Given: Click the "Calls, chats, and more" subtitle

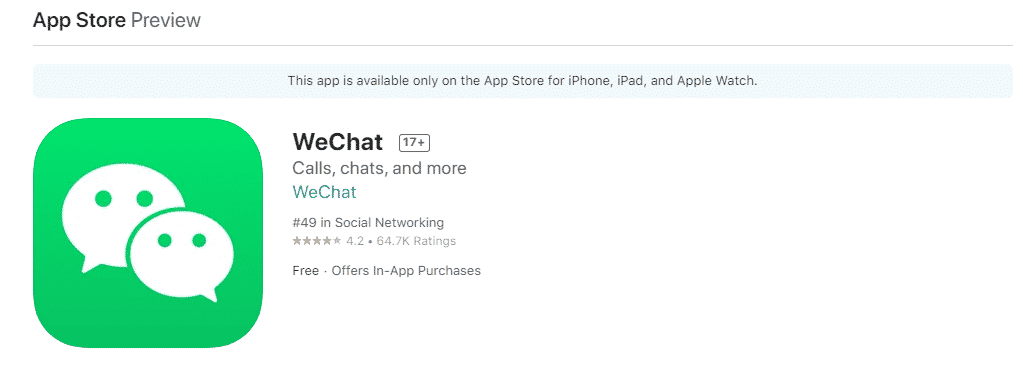Looking at the screenshot, I should click(379, 168).
